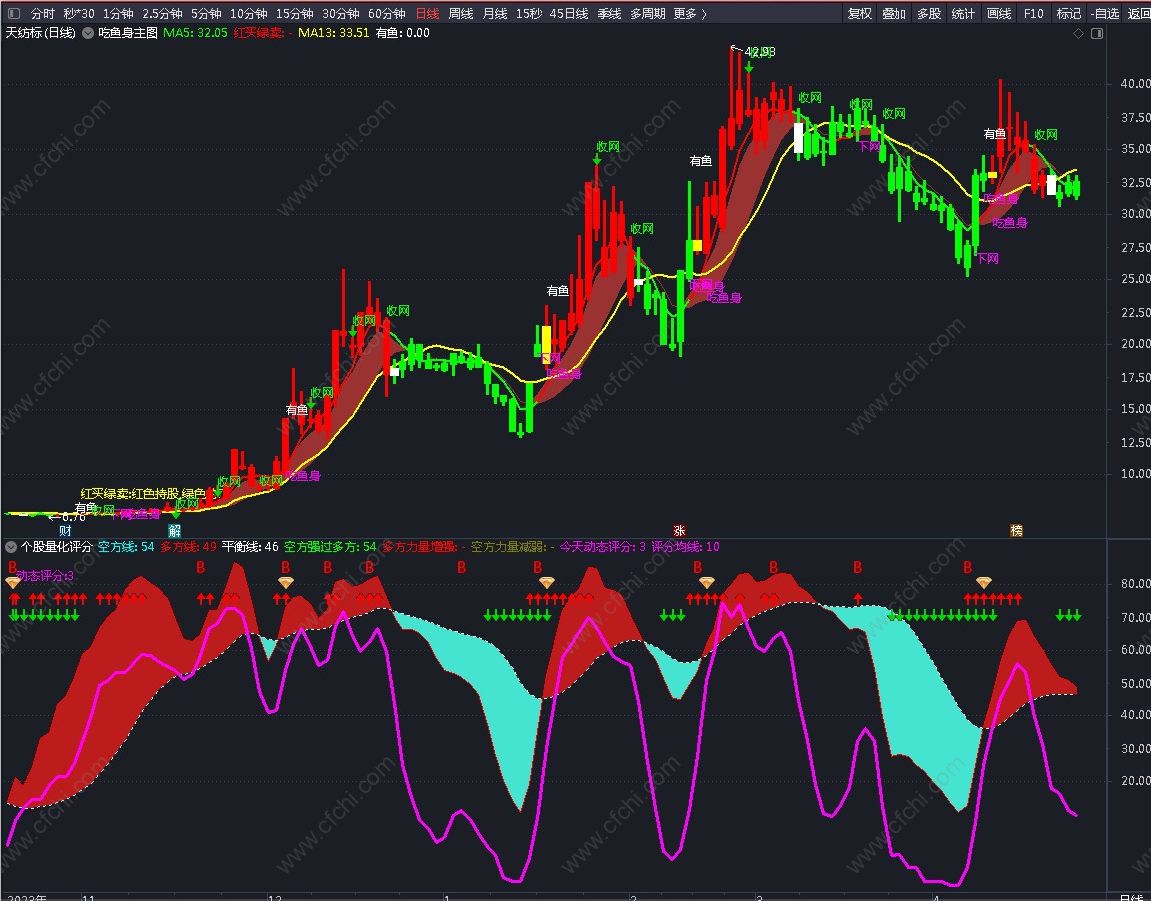Viewport: 1151px width, 901px height.
Task: Switch to 月线 monthly chart
Action: 495,13
